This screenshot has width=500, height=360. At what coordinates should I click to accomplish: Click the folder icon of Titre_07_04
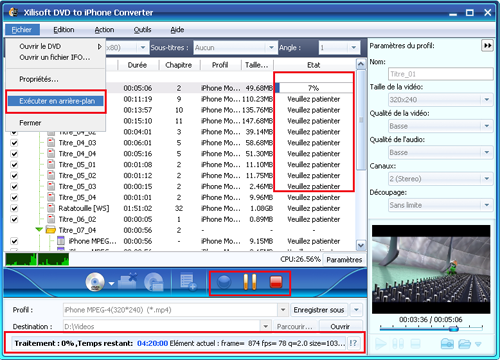click(51, 230)
